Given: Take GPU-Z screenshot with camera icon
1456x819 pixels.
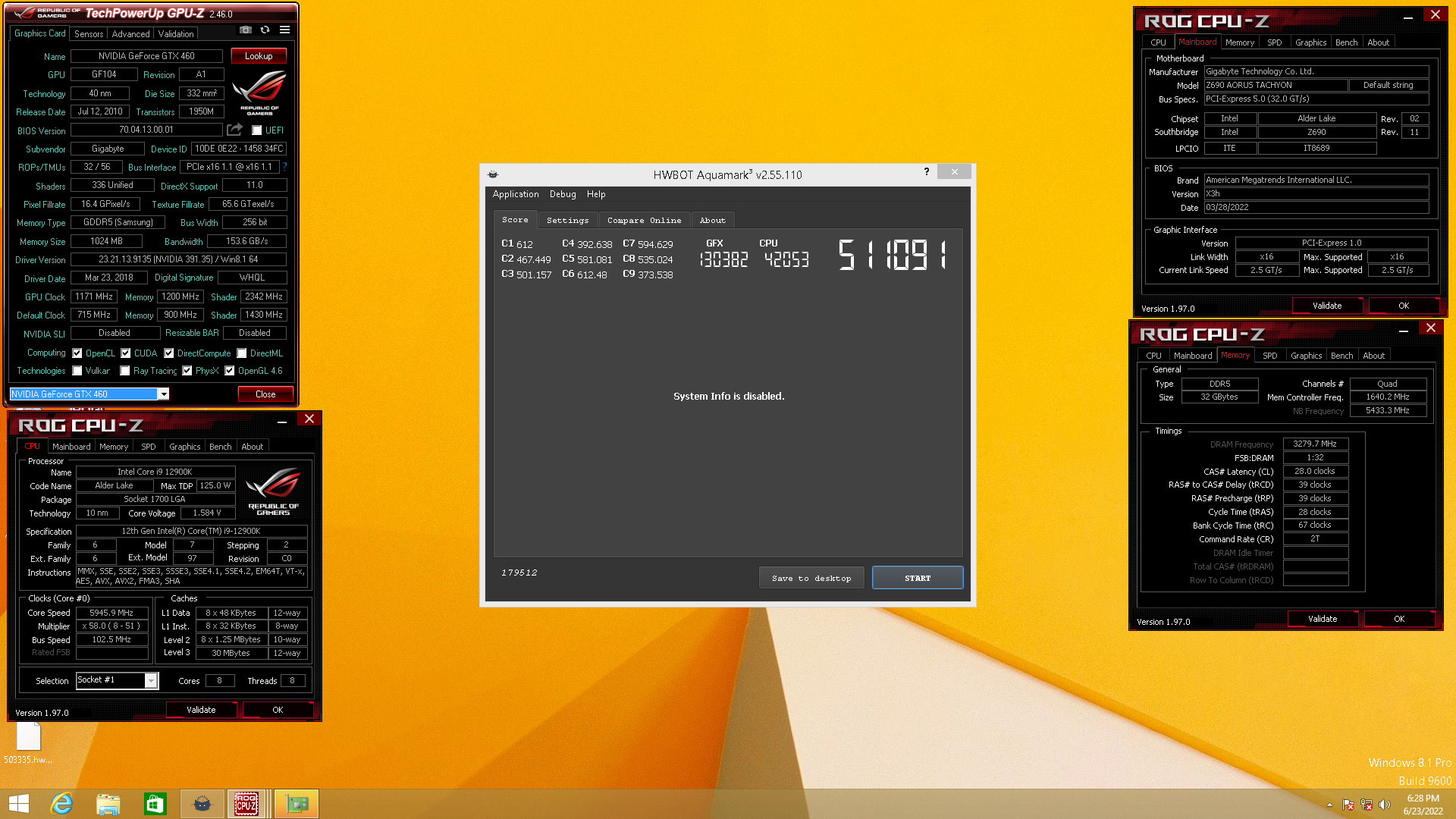Looking at the screenshot, I should click(x=246, y=30).
